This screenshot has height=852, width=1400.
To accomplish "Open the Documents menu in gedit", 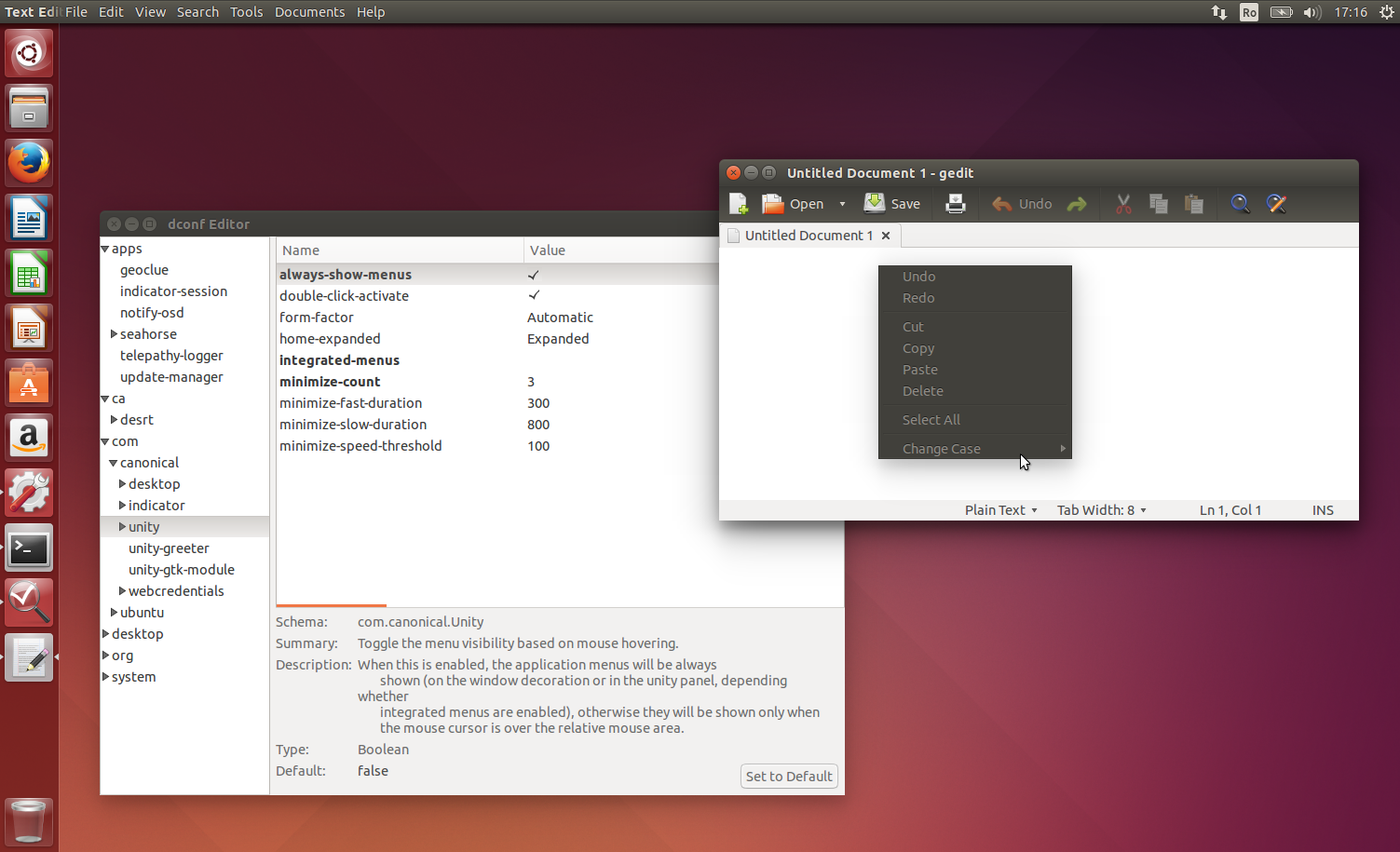I will [309, 12].
